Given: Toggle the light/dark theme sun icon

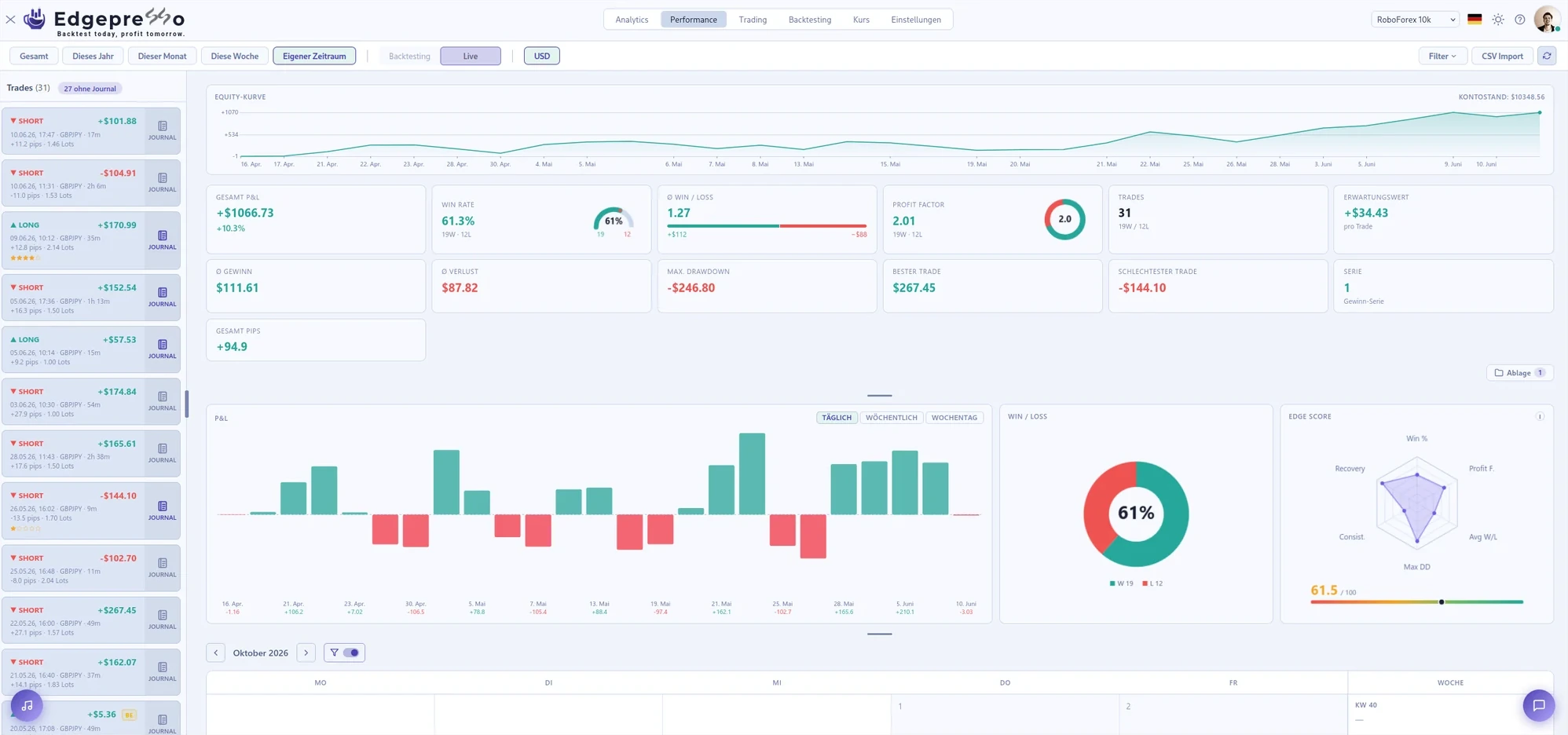Looking at the screenshot, I should coord(1498,20).
